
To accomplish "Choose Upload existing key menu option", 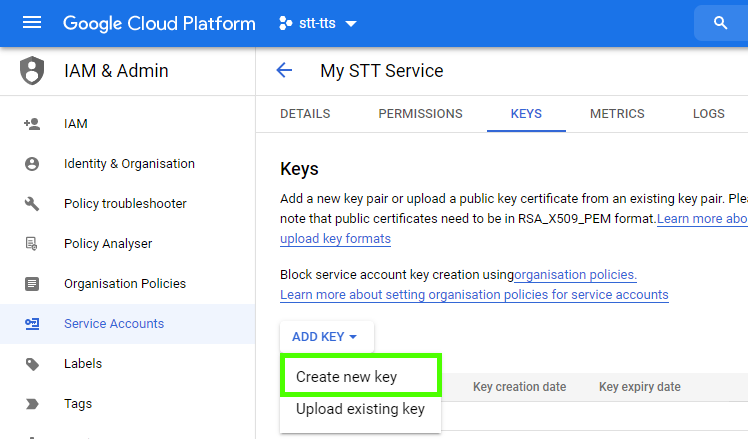I will point(361,409).
